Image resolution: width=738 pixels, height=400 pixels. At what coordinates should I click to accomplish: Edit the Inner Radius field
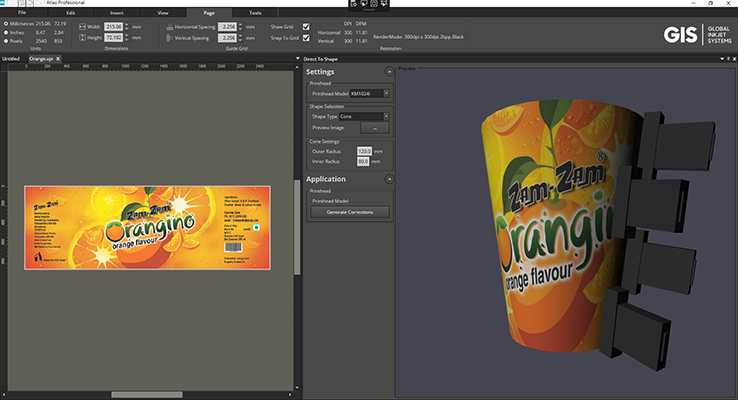pyautogui.click(x=363, y=161)
